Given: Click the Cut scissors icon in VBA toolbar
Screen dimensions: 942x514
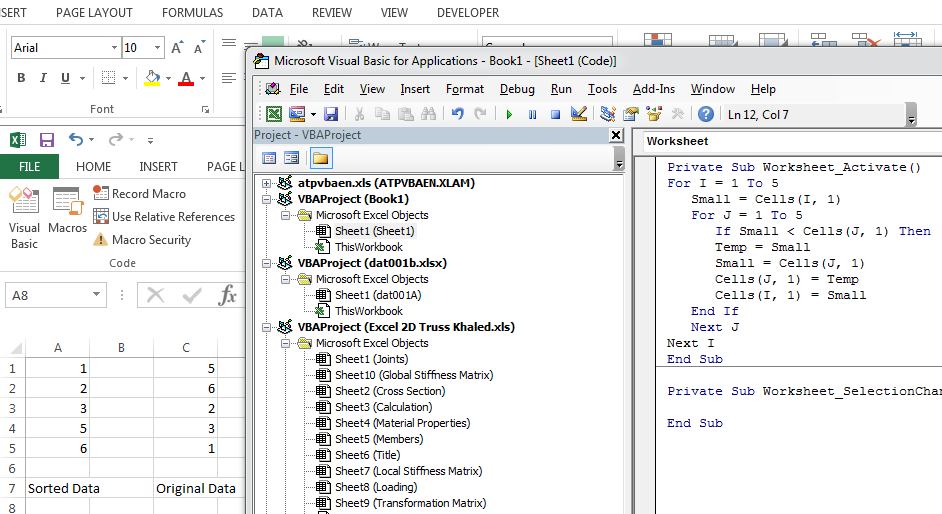Looking at the screenshot, I should pyautogui.click(x=360, y=113).
